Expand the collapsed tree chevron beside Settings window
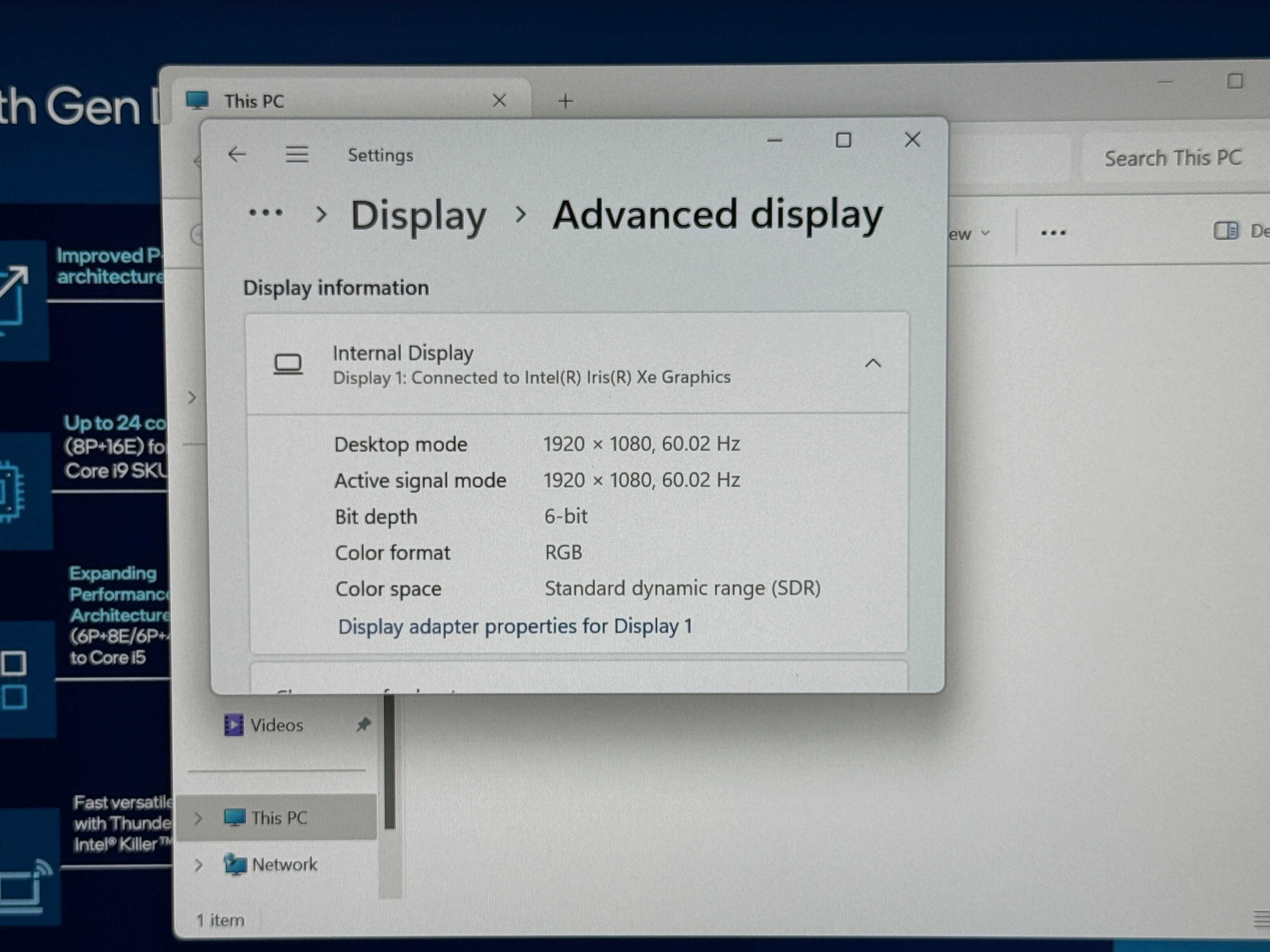This screenshot has width=1270, height=952. coord(192,397)
